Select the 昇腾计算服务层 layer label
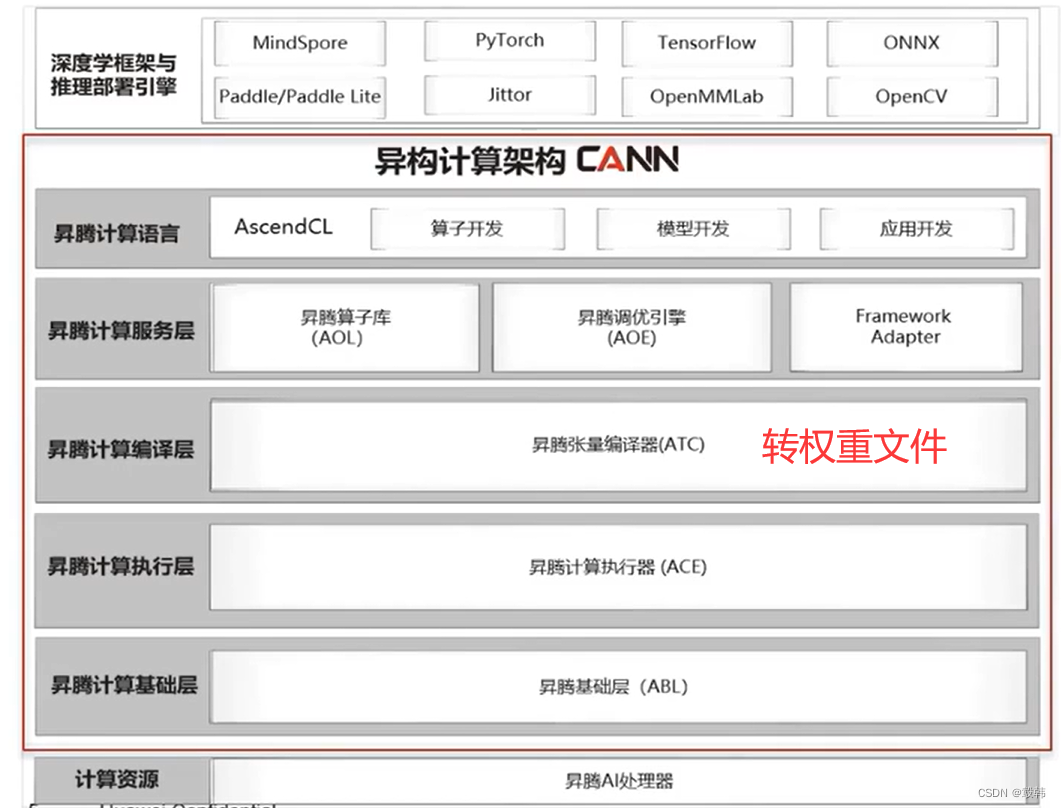This screenshot has height=808, width=1061. tap(121, 330)
